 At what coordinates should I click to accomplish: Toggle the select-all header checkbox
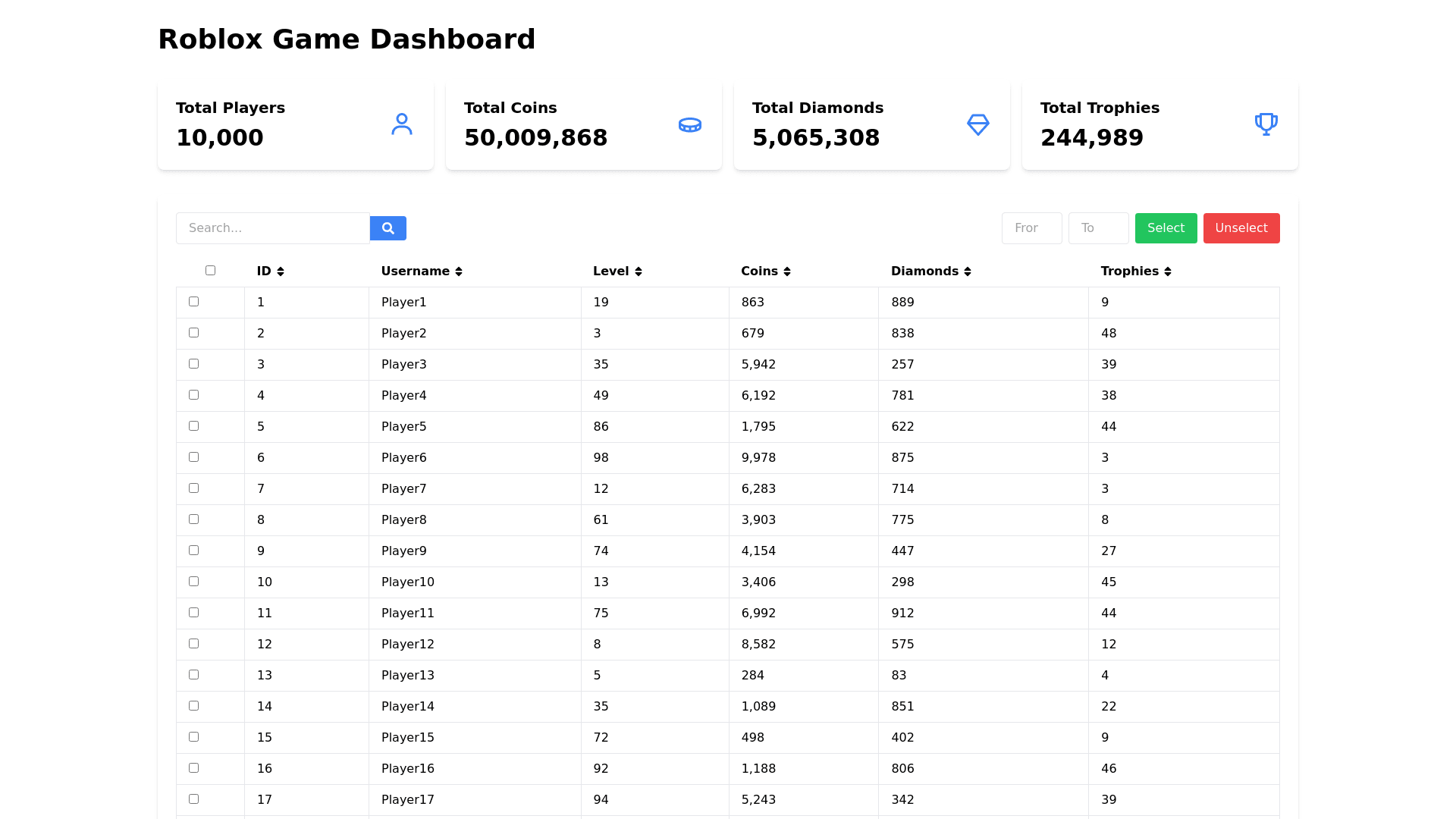click(x=210, y=271)
